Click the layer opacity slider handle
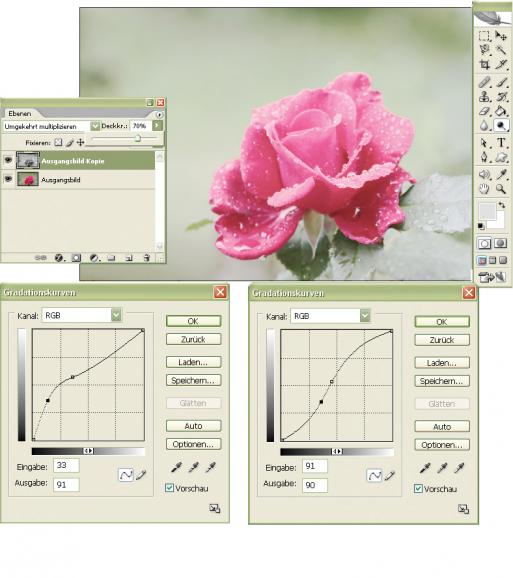 click(x=137, y=138)
